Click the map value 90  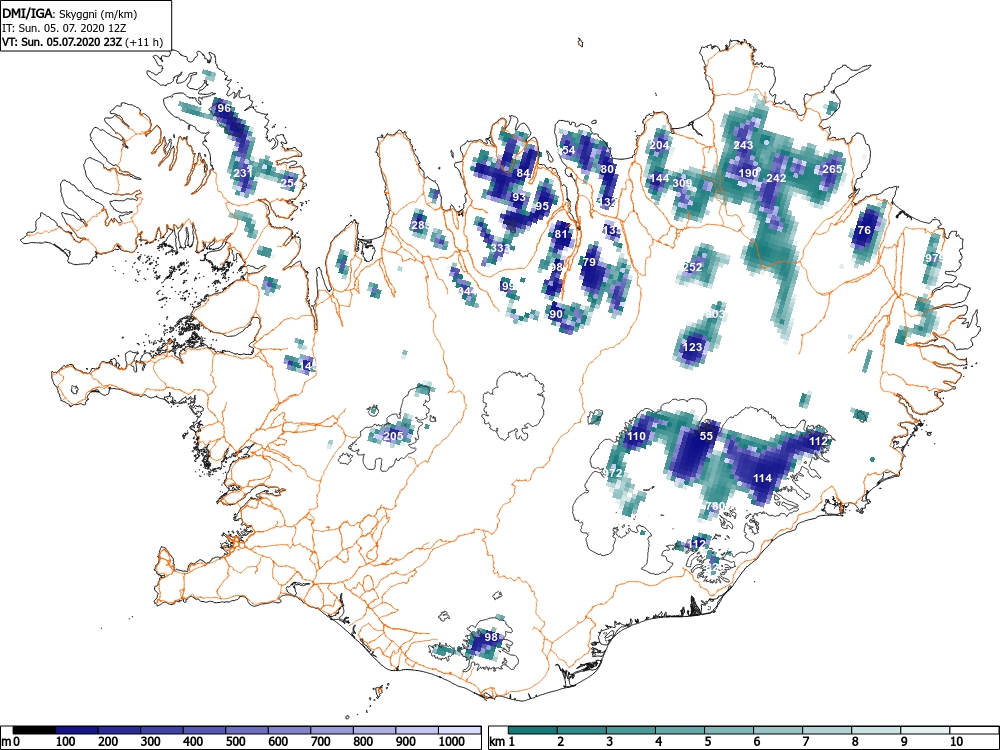(556, 314)
